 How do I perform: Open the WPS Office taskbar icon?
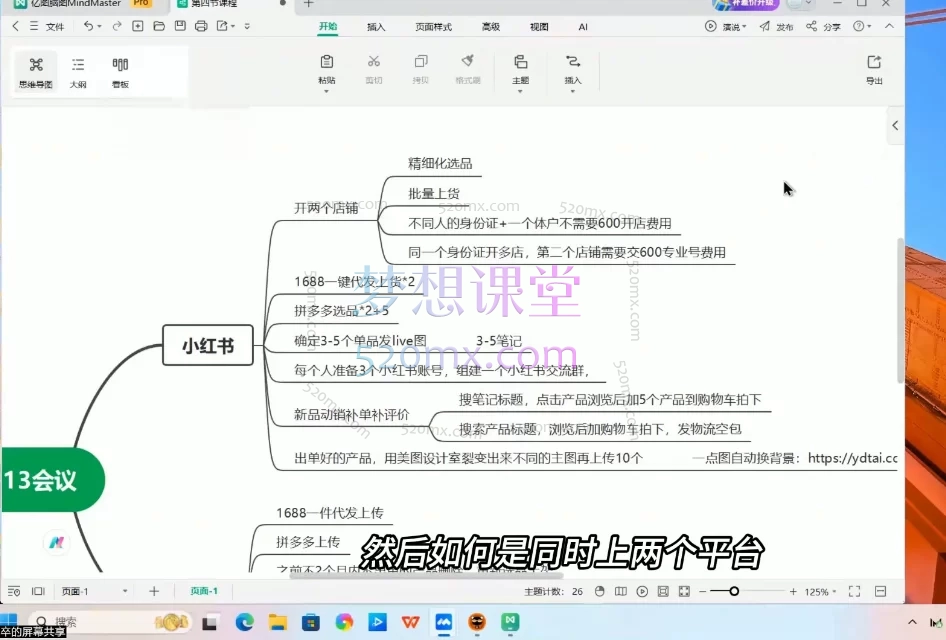(411, 623)
